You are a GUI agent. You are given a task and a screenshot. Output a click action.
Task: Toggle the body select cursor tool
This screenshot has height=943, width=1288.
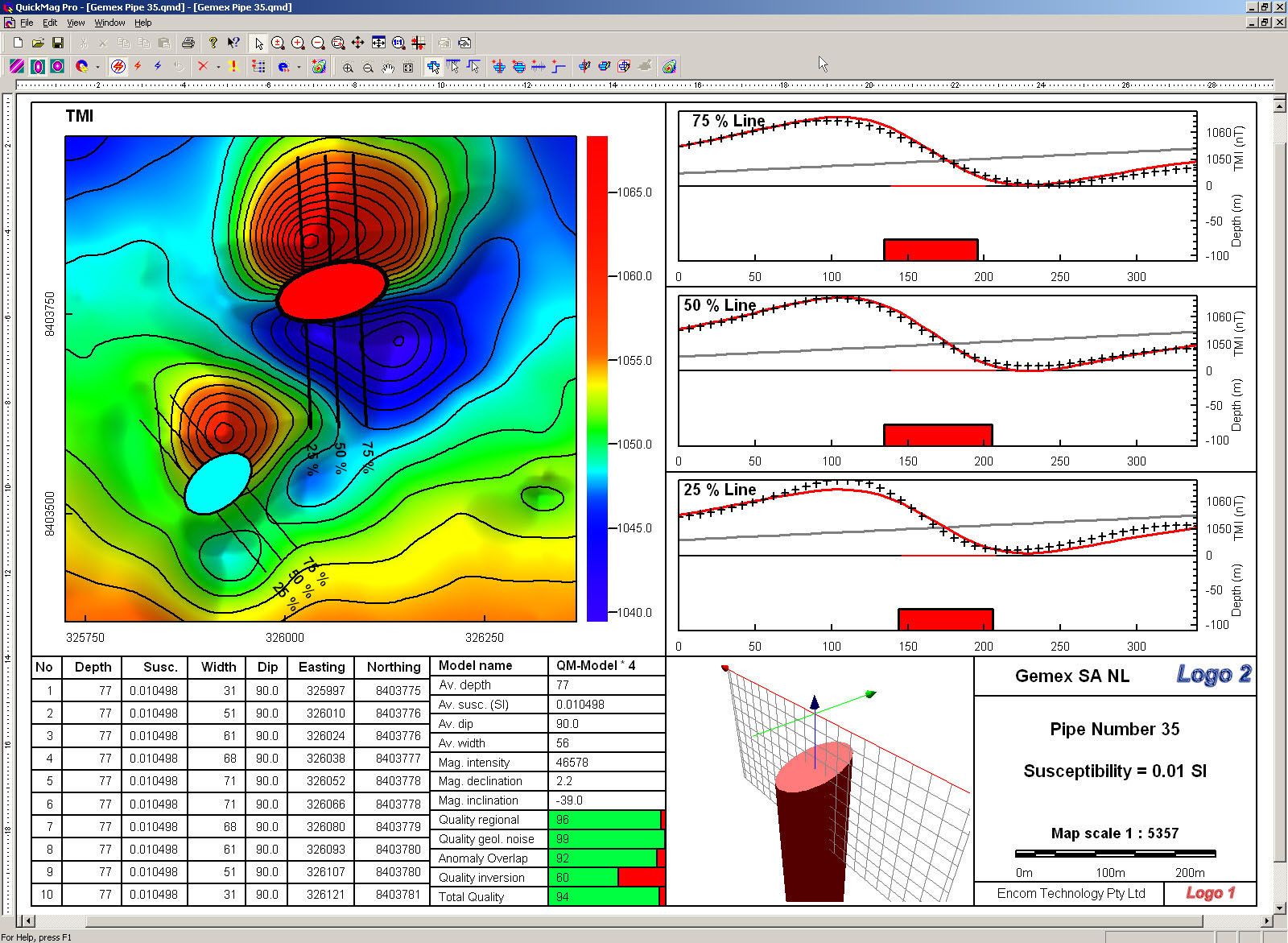point(434,66)
